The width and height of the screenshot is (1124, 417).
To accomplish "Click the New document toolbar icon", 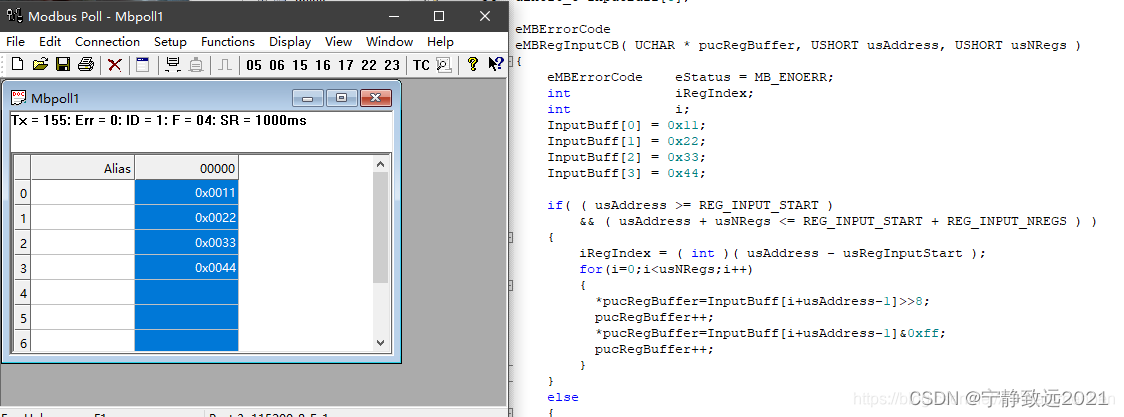I will 17,64.
